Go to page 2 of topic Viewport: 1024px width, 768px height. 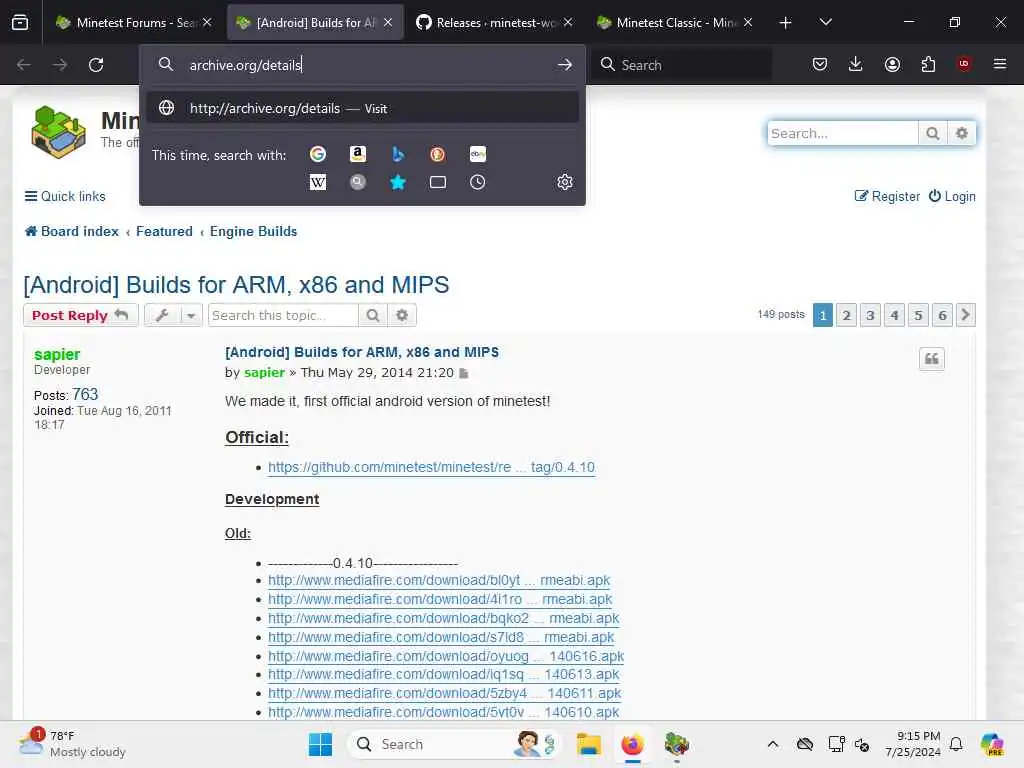click(846, 315)
